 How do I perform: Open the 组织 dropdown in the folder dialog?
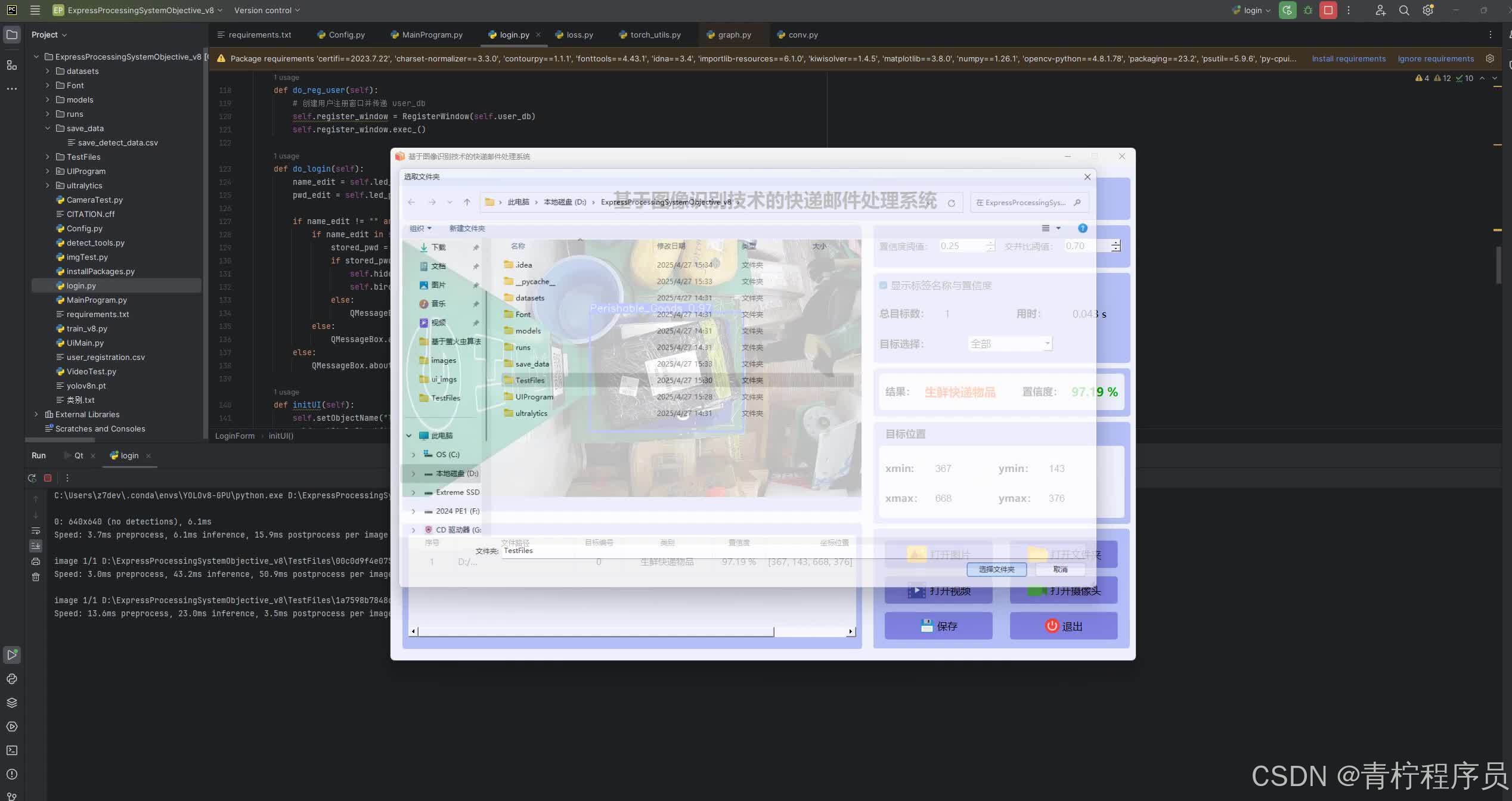(x=420, y=228)
